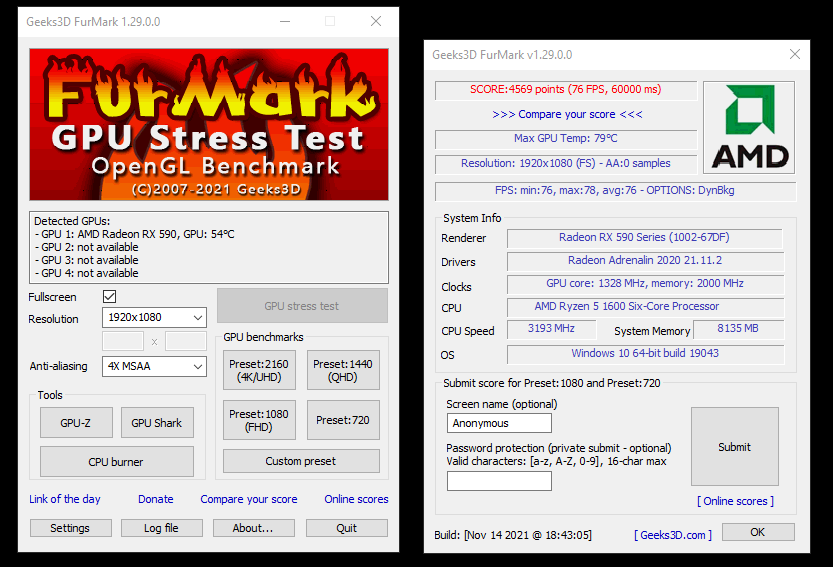
Task: Click the Clocks GPU core: 1328 MHz field
Action: pyautogui.click(x=645, y=284)
